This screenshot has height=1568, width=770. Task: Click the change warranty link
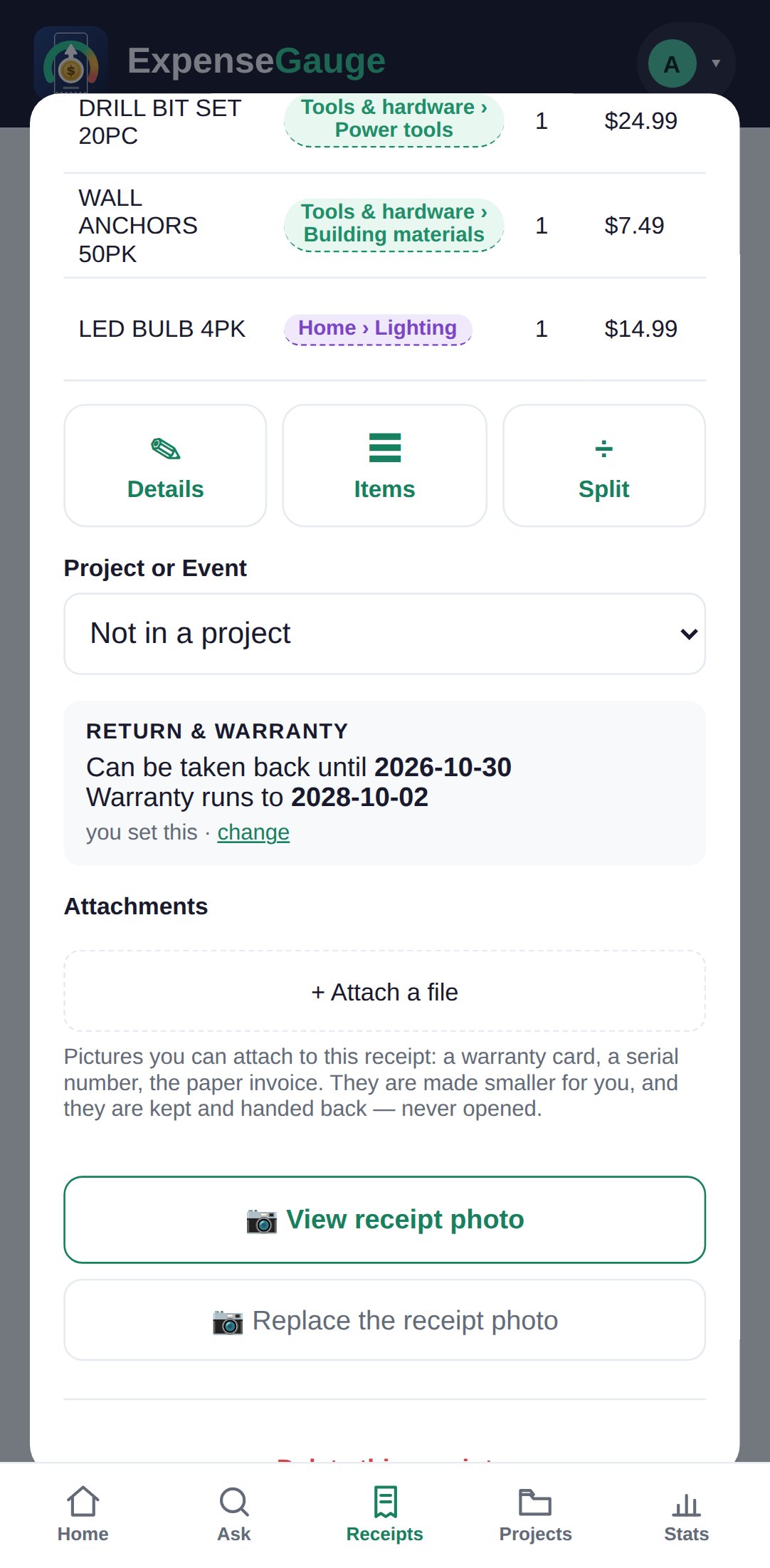coord(253,832)
